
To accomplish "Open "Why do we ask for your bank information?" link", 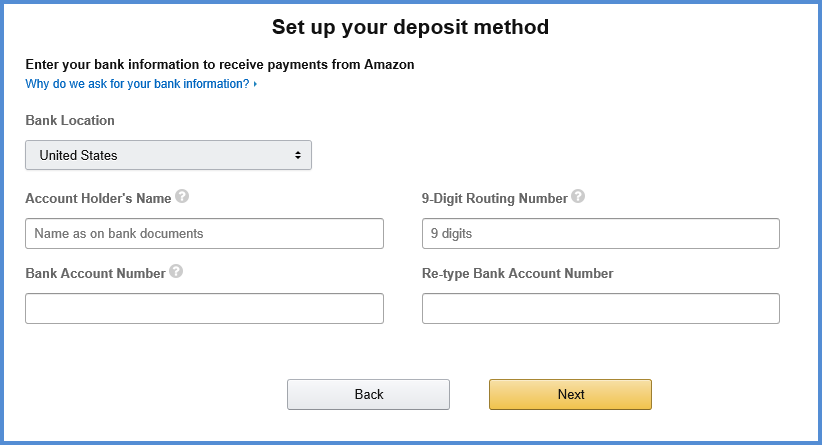I will click(x=137, y=84).
